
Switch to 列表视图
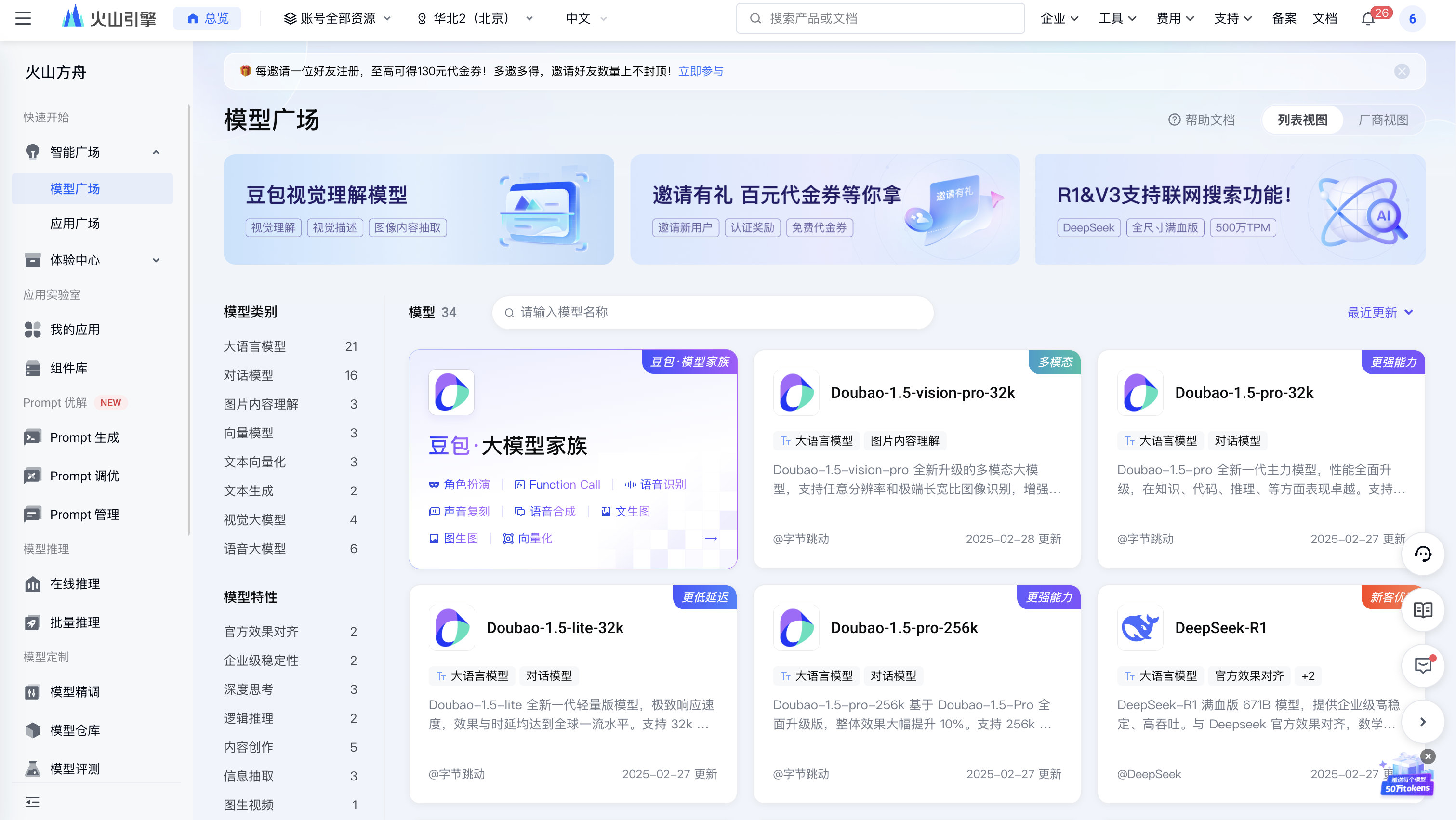pyautogui.click(x=1302, y=120)
